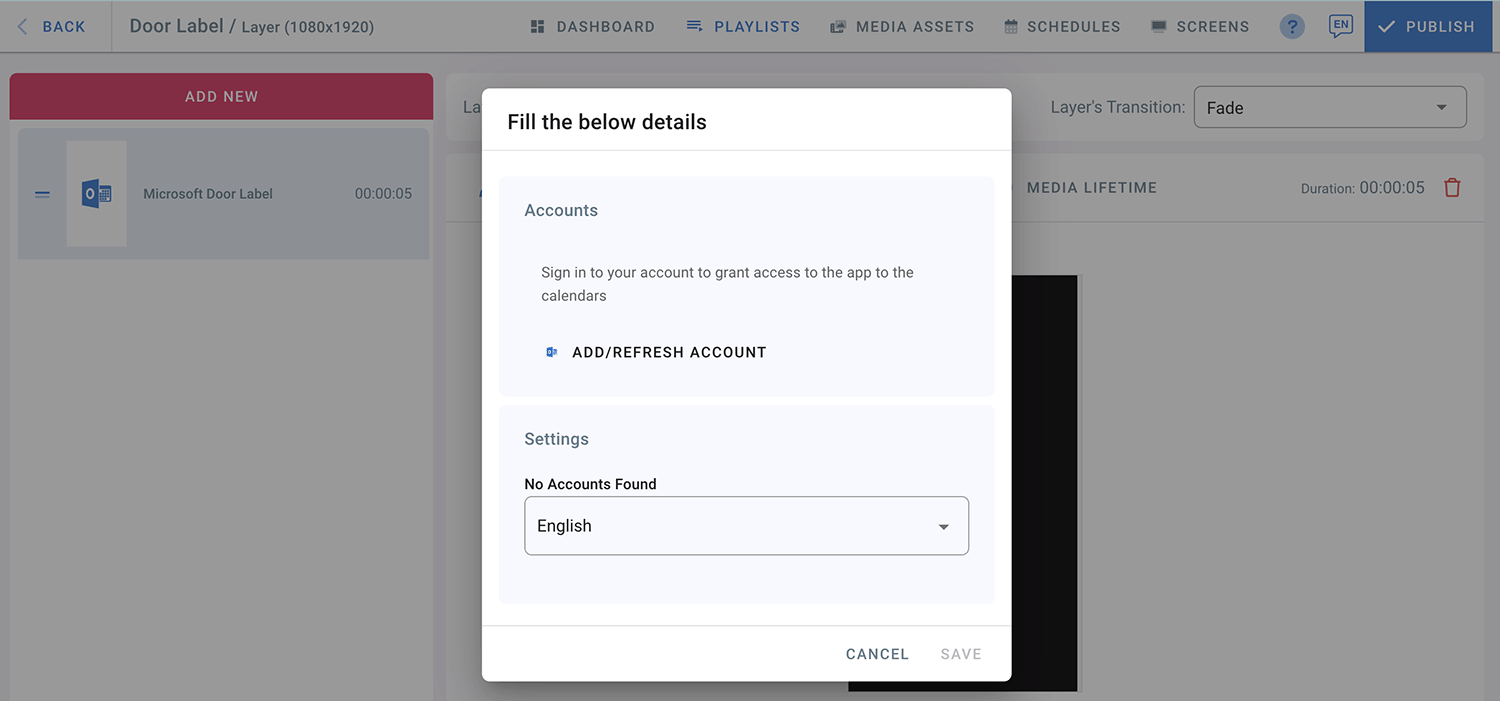Open the help question mark icon
Viewport: 1500px width, 701px height.
[x=1292, y=27]
